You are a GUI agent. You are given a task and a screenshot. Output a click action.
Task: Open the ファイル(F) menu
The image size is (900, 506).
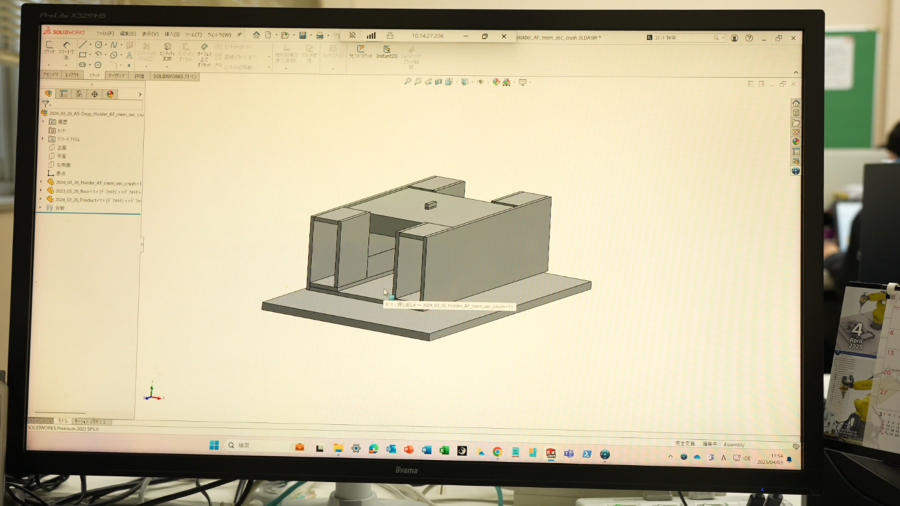tap(105, 33)
